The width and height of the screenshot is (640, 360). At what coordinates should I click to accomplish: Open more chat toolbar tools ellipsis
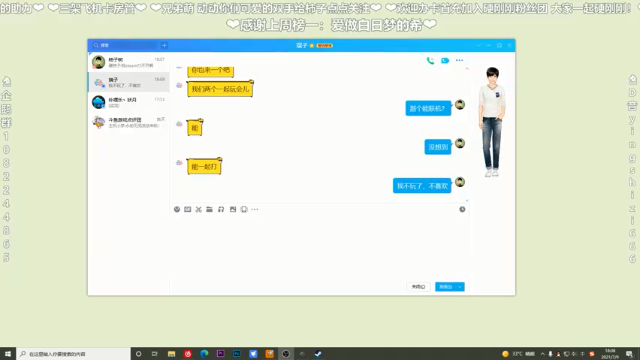tap(255, 209)
